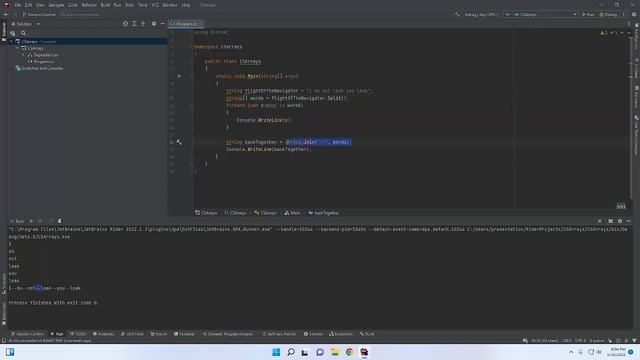Open the Terminal bottom tab
Screen dimensions: 640x360
click(x=184, y=334)
